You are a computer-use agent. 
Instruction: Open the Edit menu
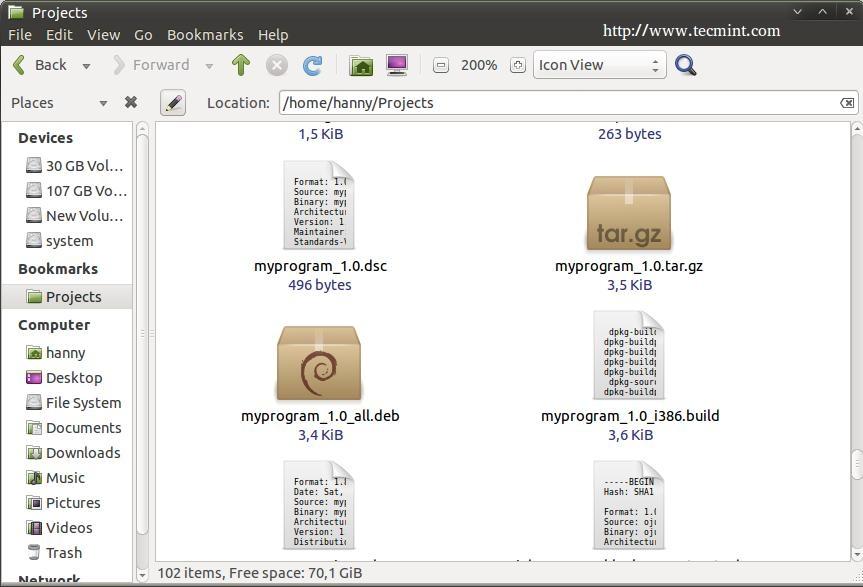pyautogui.click(x=59, y=34)
